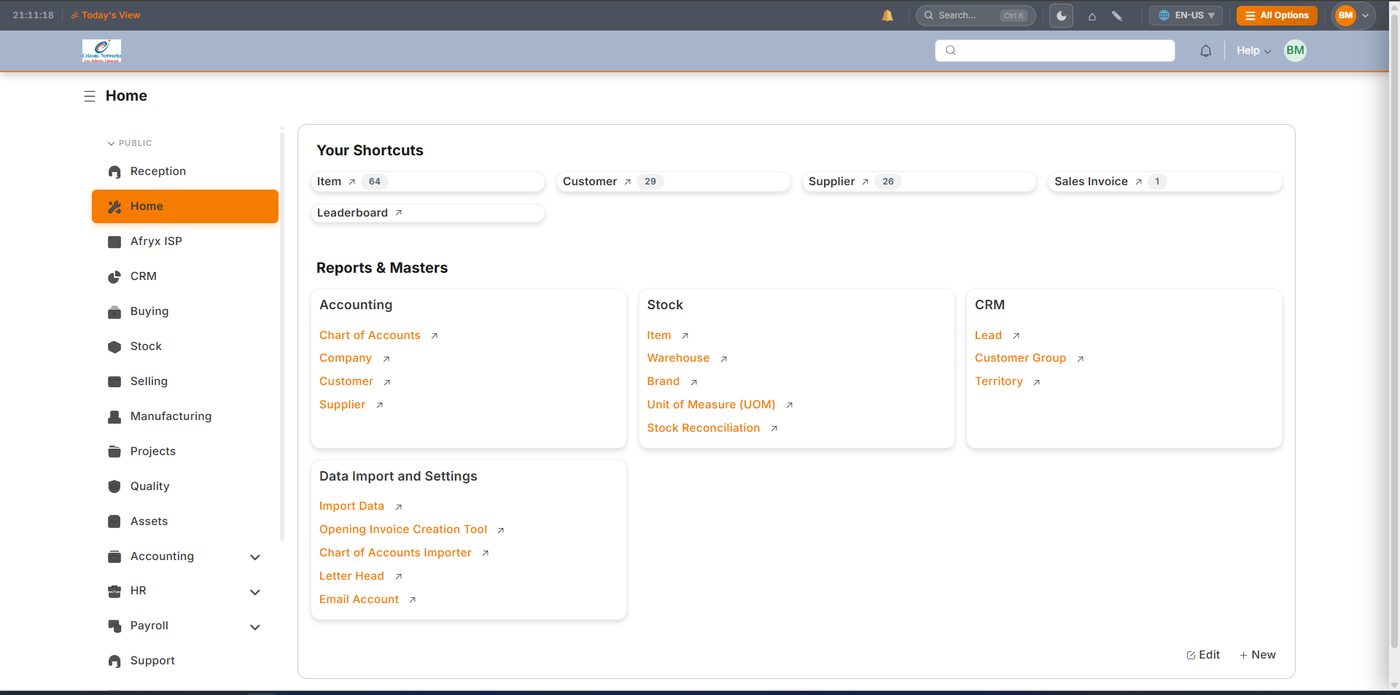
Task: Open the Item shortcut with count 64
Action: point(428,182)
